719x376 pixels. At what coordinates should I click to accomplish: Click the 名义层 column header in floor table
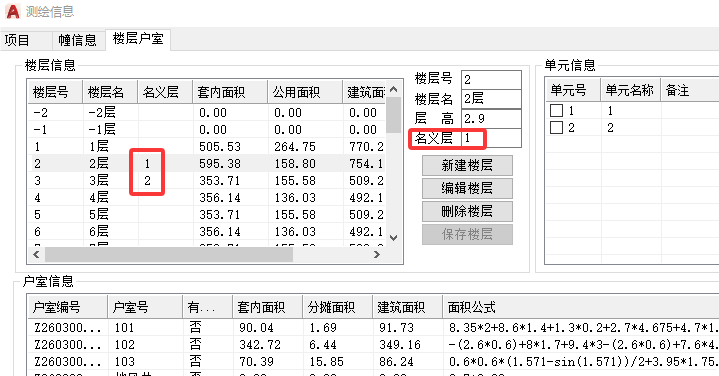pos(165,92)
